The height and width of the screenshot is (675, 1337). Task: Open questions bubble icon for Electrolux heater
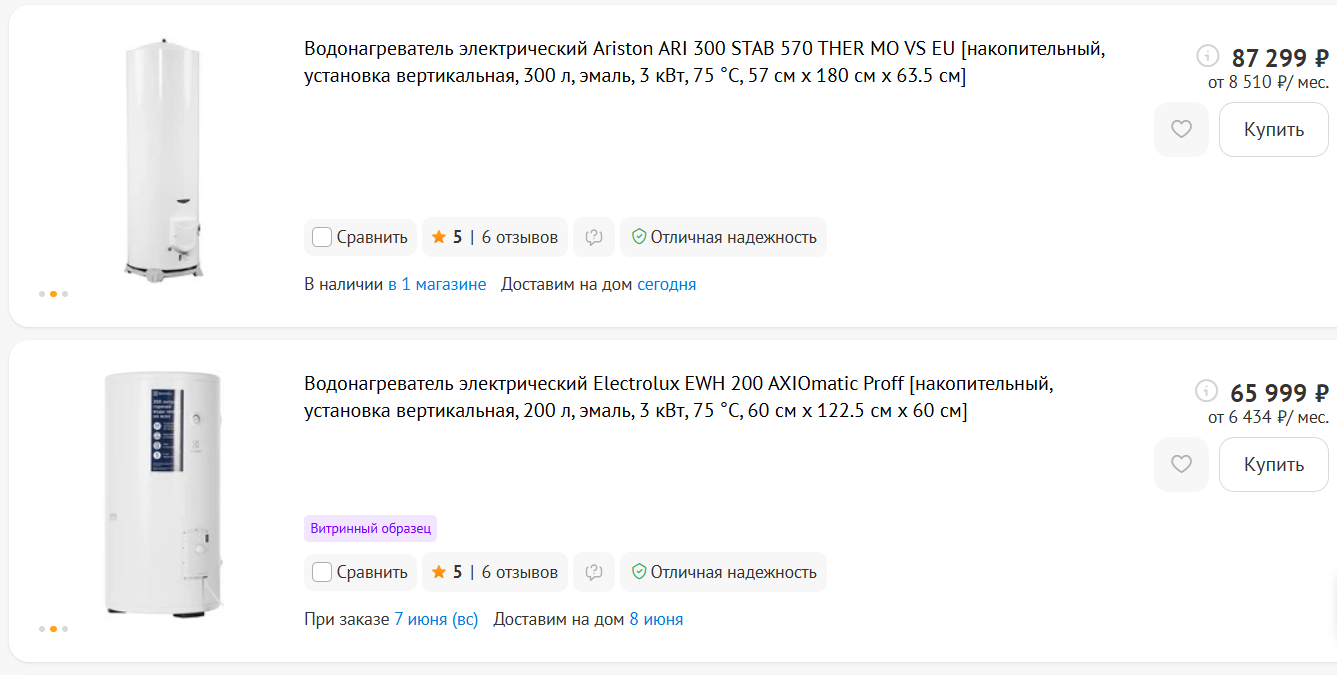point(594,572)
